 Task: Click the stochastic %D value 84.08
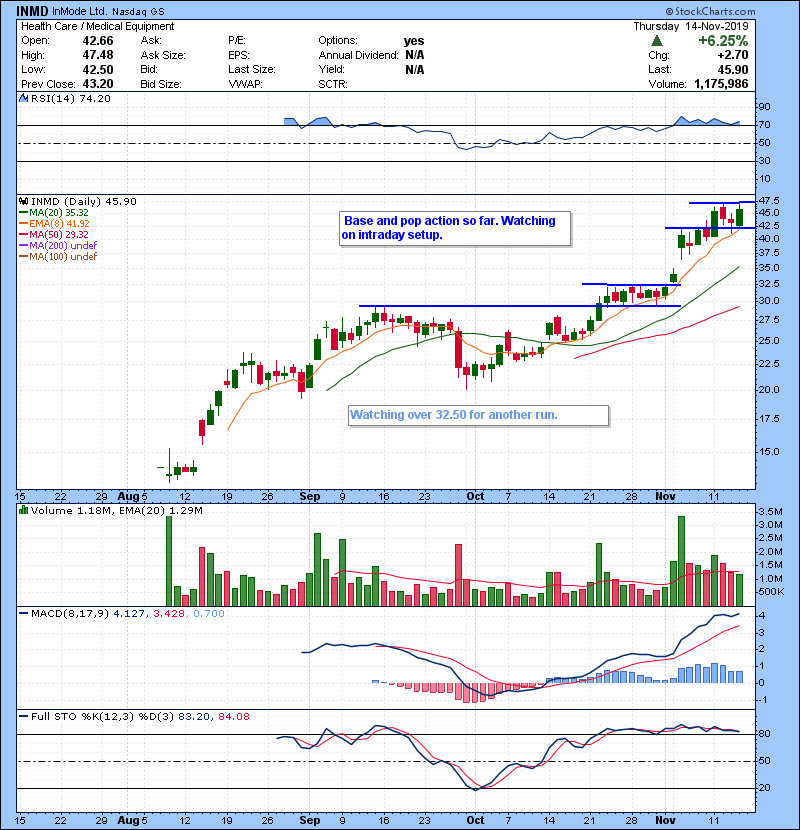point(233,717)
